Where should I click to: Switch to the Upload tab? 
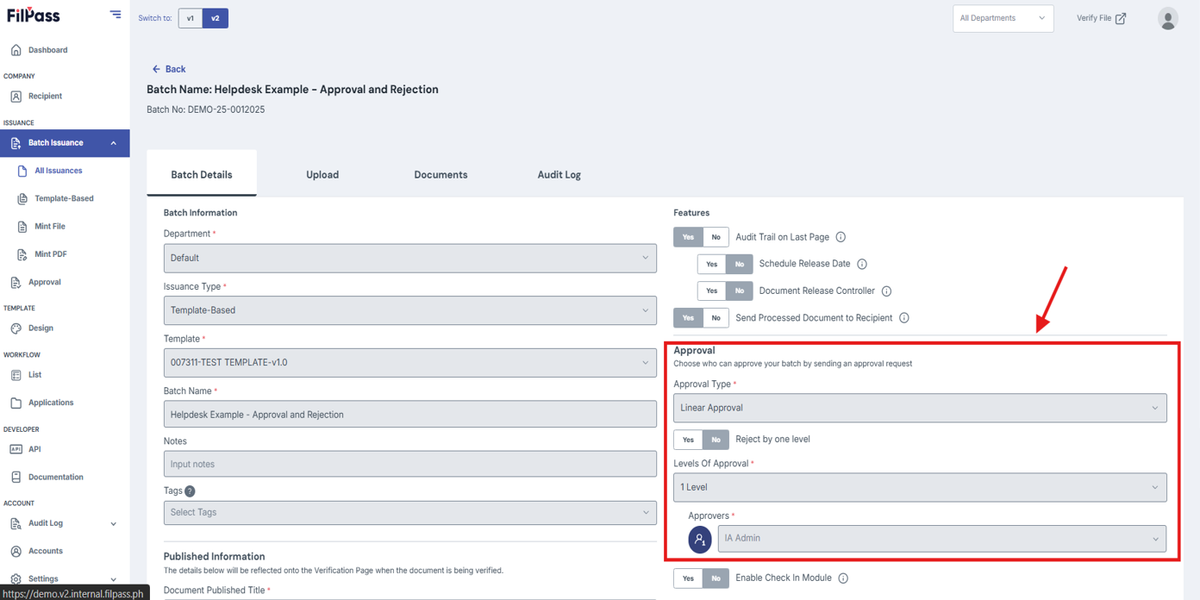[x=322, y=174]
